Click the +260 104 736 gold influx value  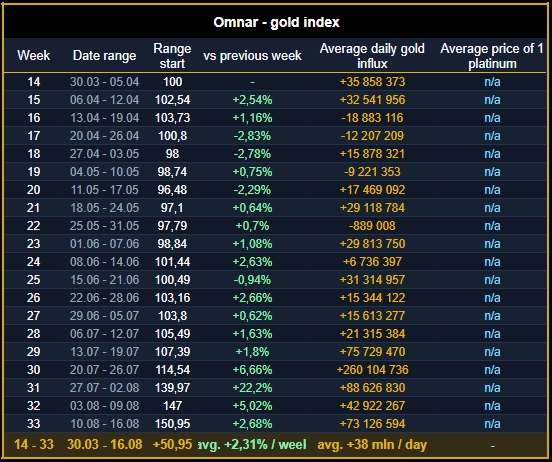click(372, 370)
